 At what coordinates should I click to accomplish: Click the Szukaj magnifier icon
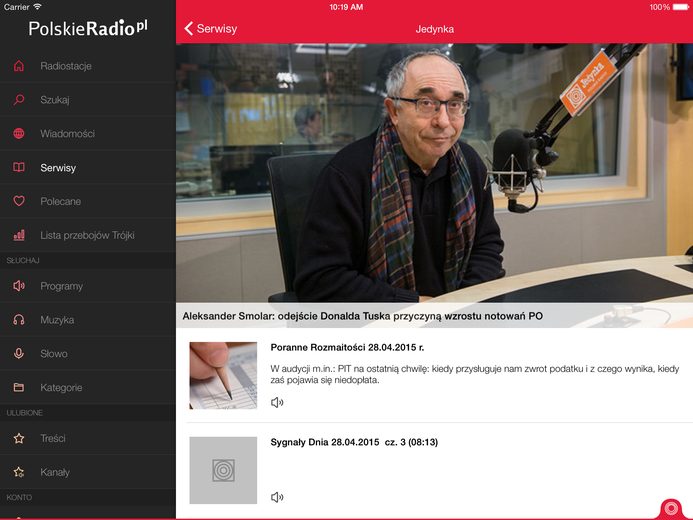pyautogui.click(x=19, y=99)
